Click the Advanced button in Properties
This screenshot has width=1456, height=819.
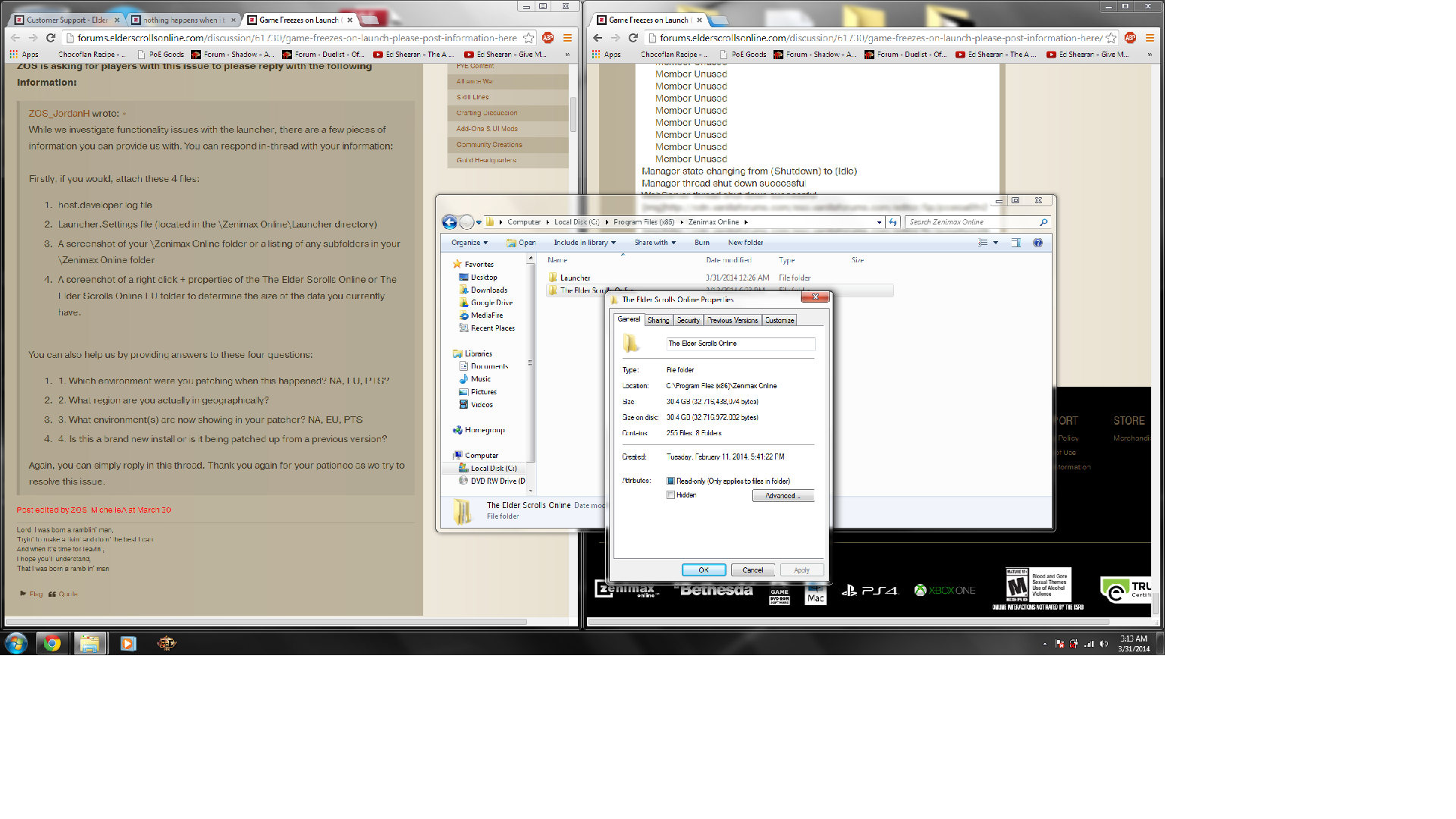click(x=783, y=496)
